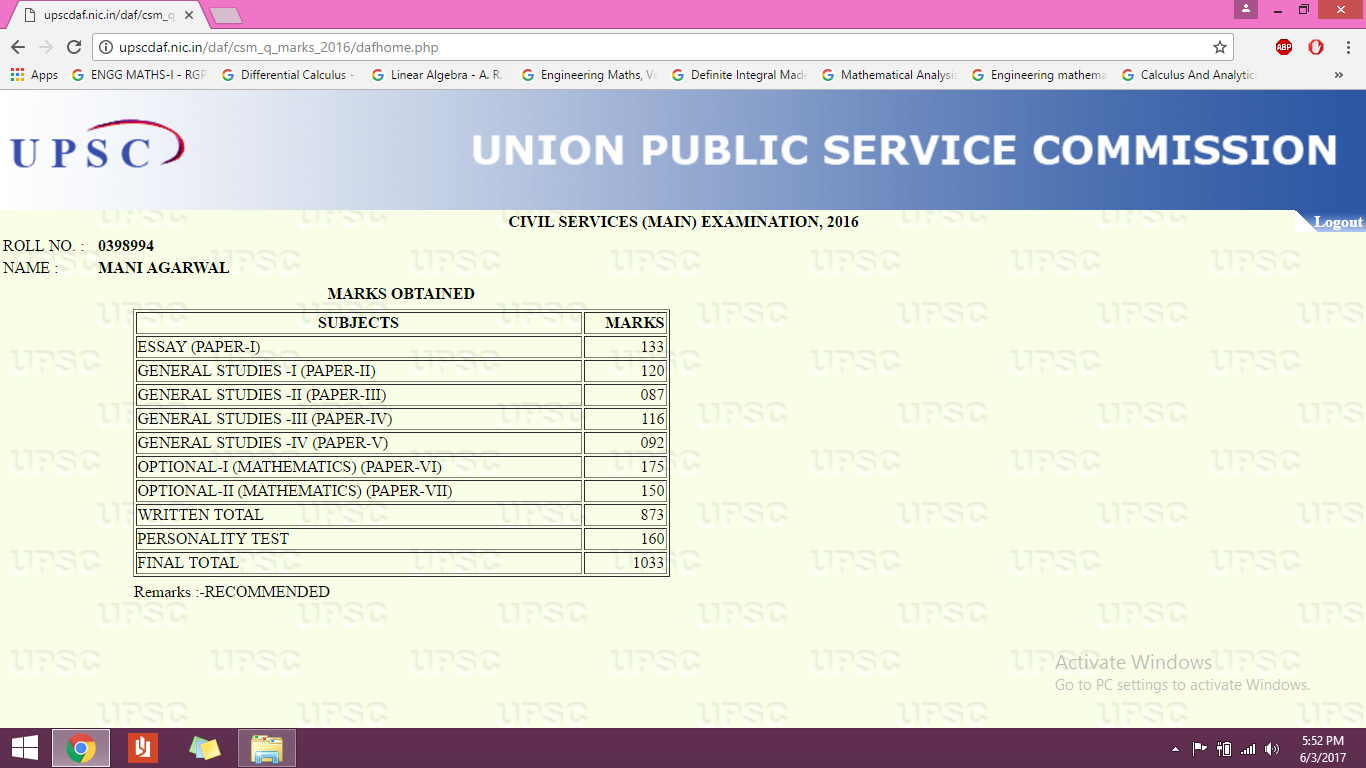Click the roll number 0398994
This screenshot has height=768, width=1366.
[x=126, y=246]
